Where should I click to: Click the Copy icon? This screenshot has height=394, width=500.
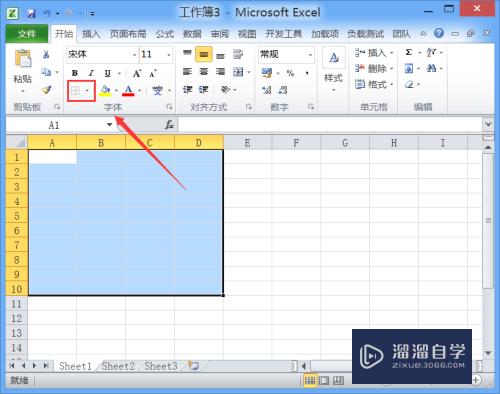[46, 72]
